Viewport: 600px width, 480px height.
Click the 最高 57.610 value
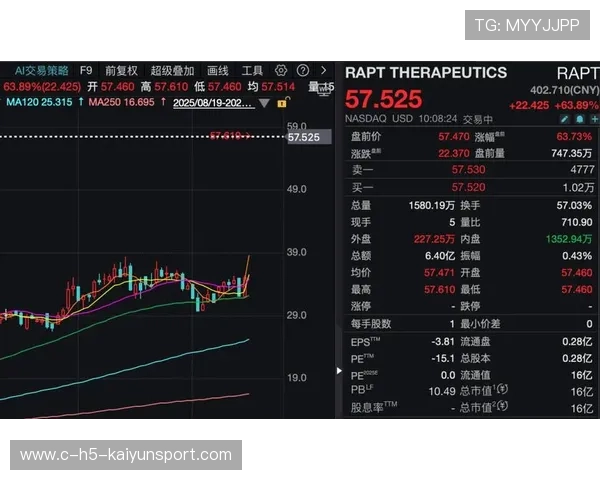439,289
